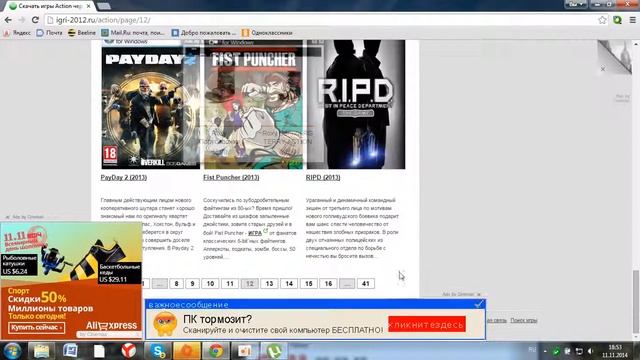Open the Beeline bookmark
The height and width of the screenshot is (360, 640).
(x=82, y=33)
